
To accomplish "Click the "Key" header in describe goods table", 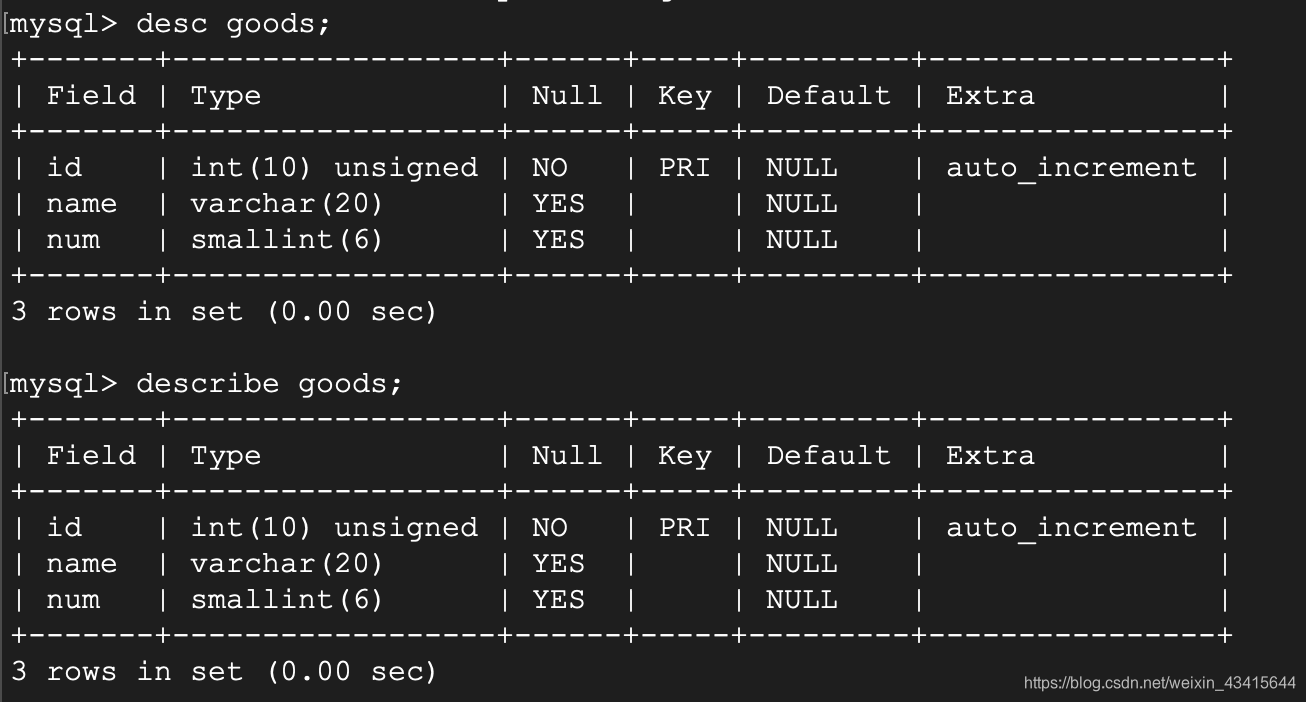I will coord(684,456).
